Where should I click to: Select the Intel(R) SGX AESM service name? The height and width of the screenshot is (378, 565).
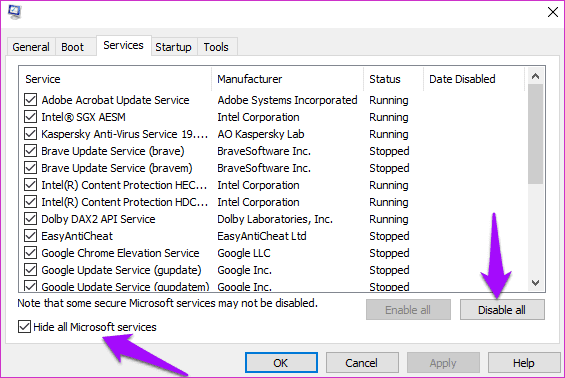tap(83, 117)
